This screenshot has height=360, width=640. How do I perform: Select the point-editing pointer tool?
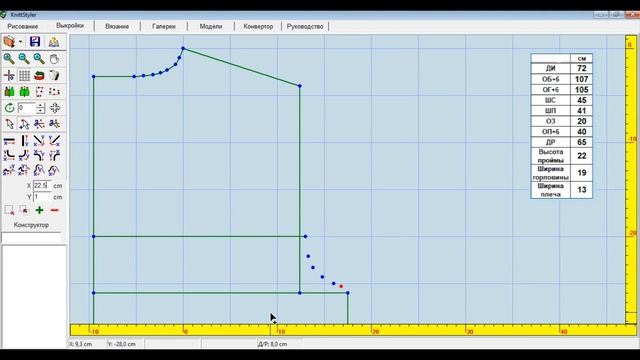click(24, 124)
